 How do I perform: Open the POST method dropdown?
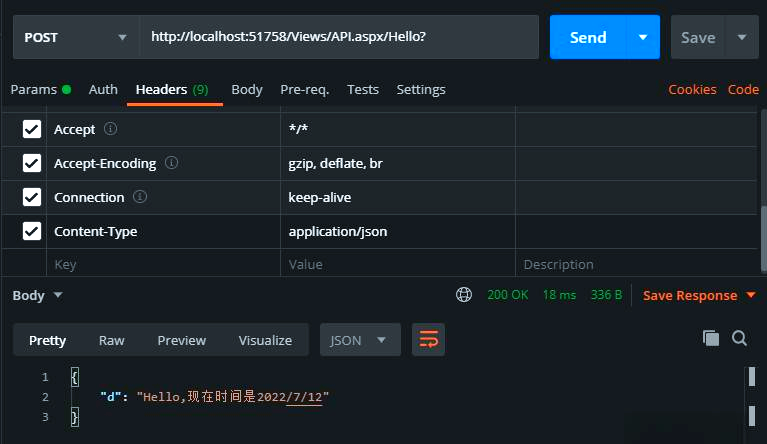pyautogui.click(x=75, y=37)
